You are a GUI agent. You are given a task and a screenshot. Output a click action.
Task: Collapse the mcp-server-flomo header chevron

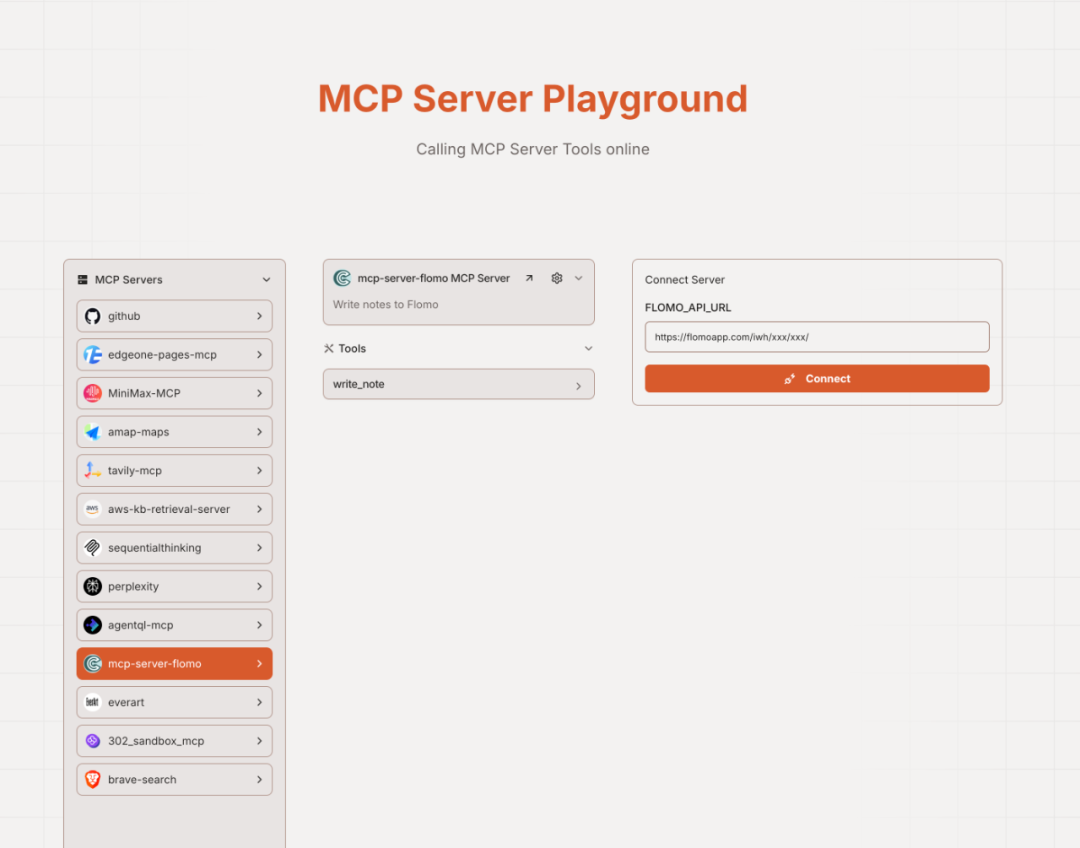579,278
